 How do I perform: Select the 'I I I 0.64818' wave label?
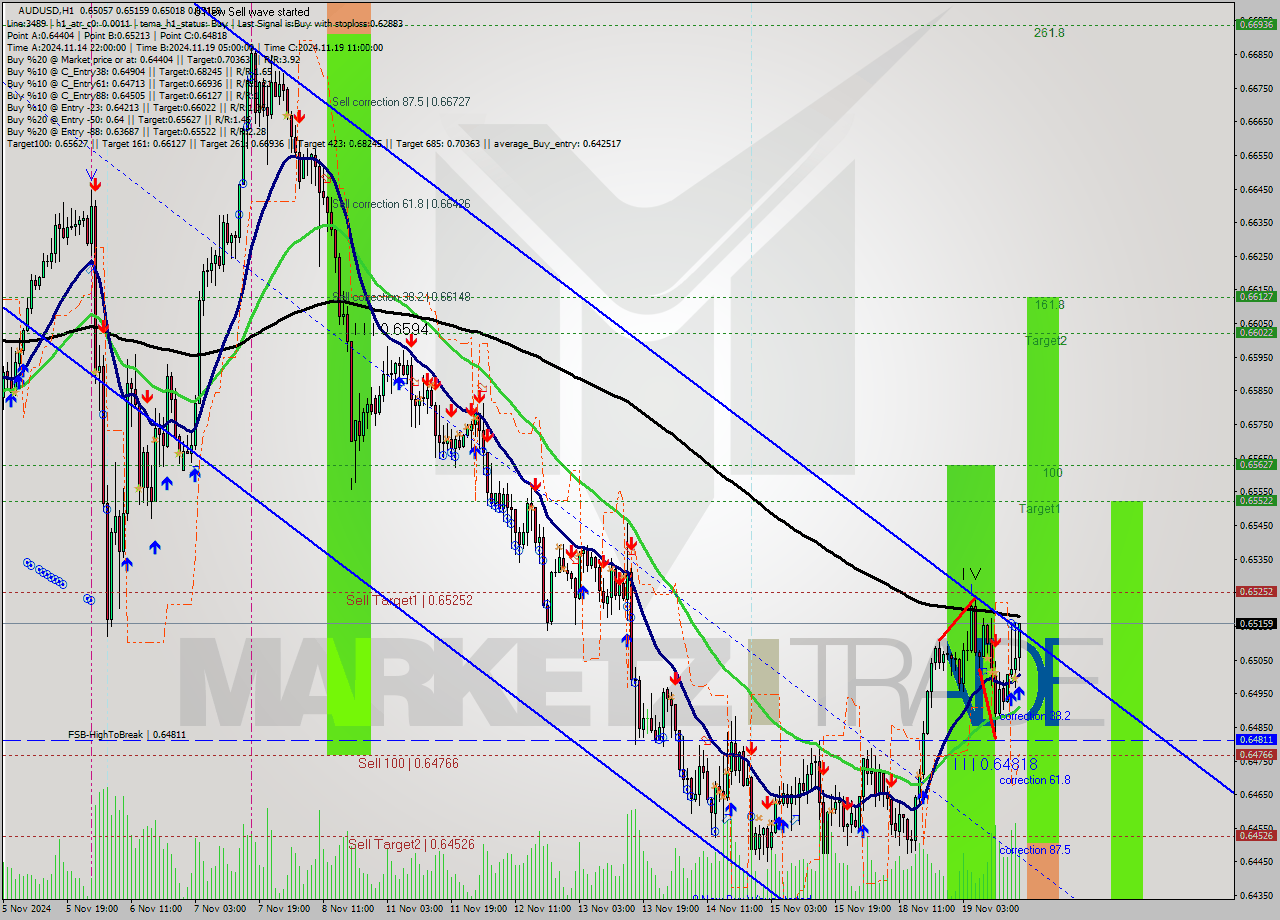click(995, 764)
